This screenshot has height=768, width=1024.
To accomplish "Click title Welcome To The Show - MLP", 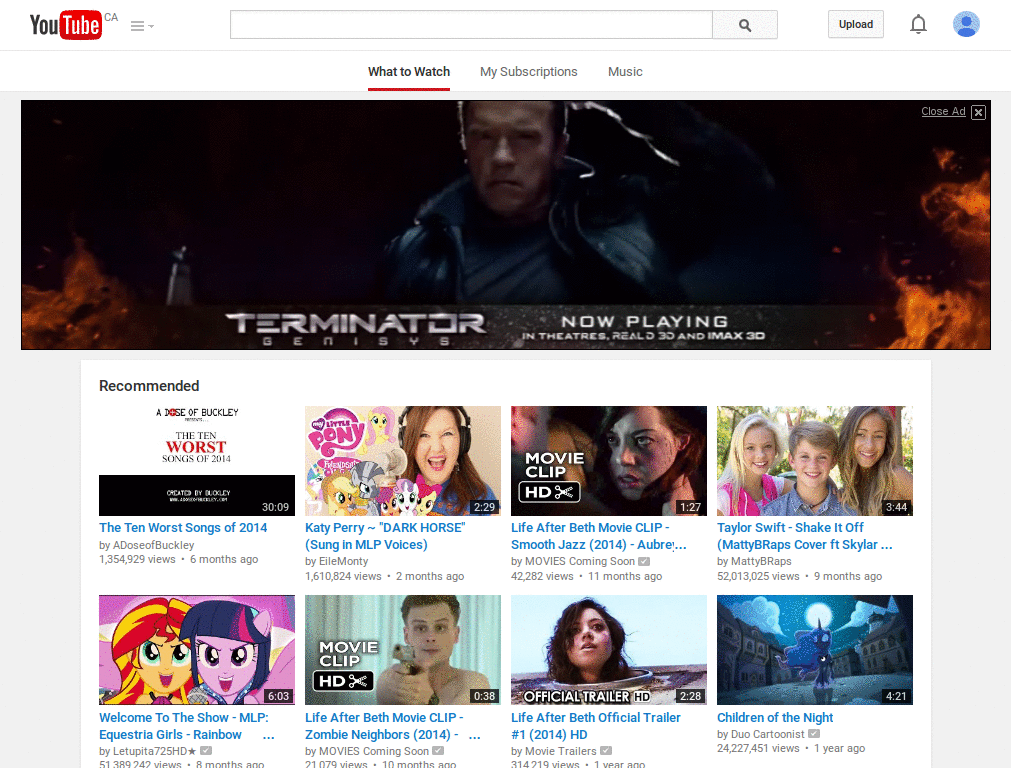I will pyautogui.click(x=186, y=726).
